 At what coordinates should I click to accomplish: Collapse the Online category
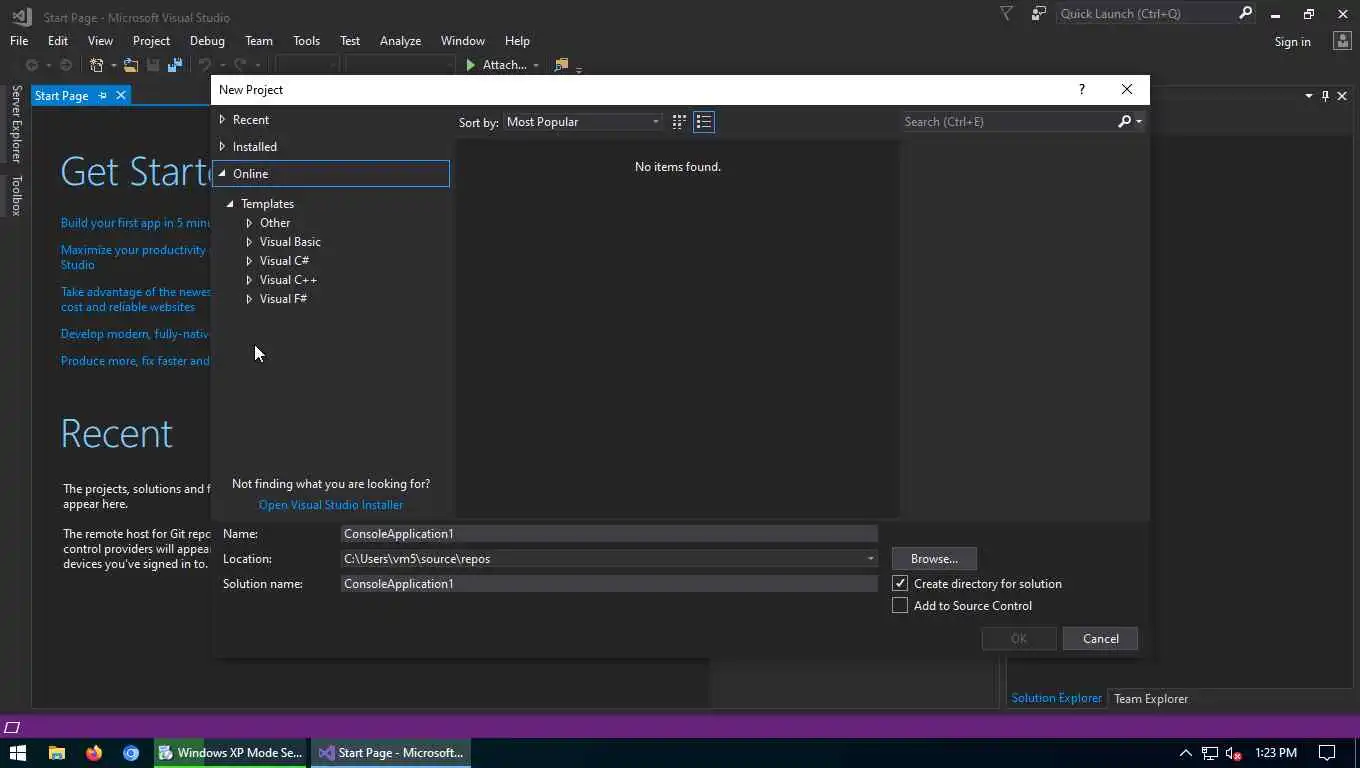pos(222,174)
